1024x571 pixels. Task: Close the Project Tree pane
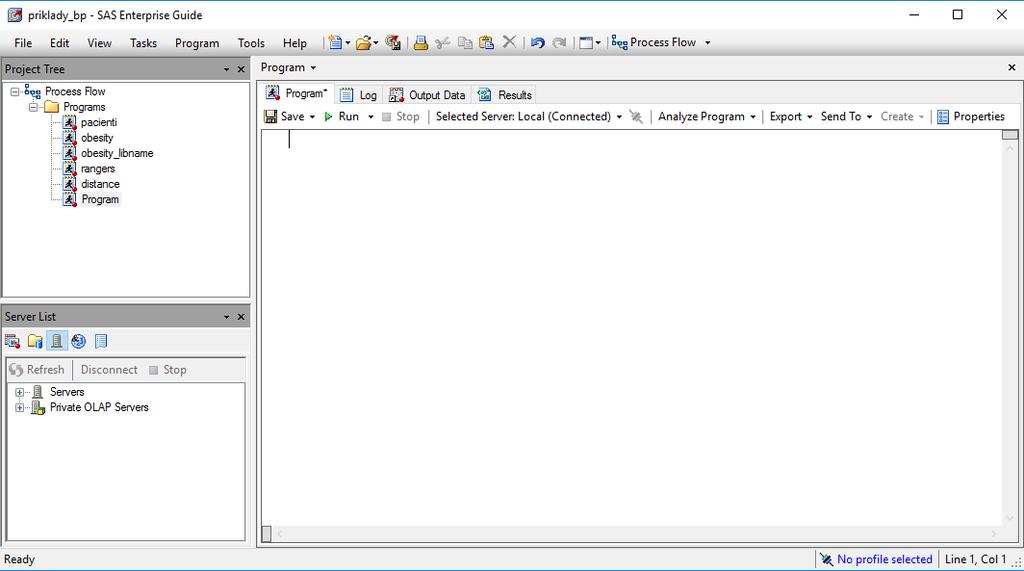coord(241,69)
